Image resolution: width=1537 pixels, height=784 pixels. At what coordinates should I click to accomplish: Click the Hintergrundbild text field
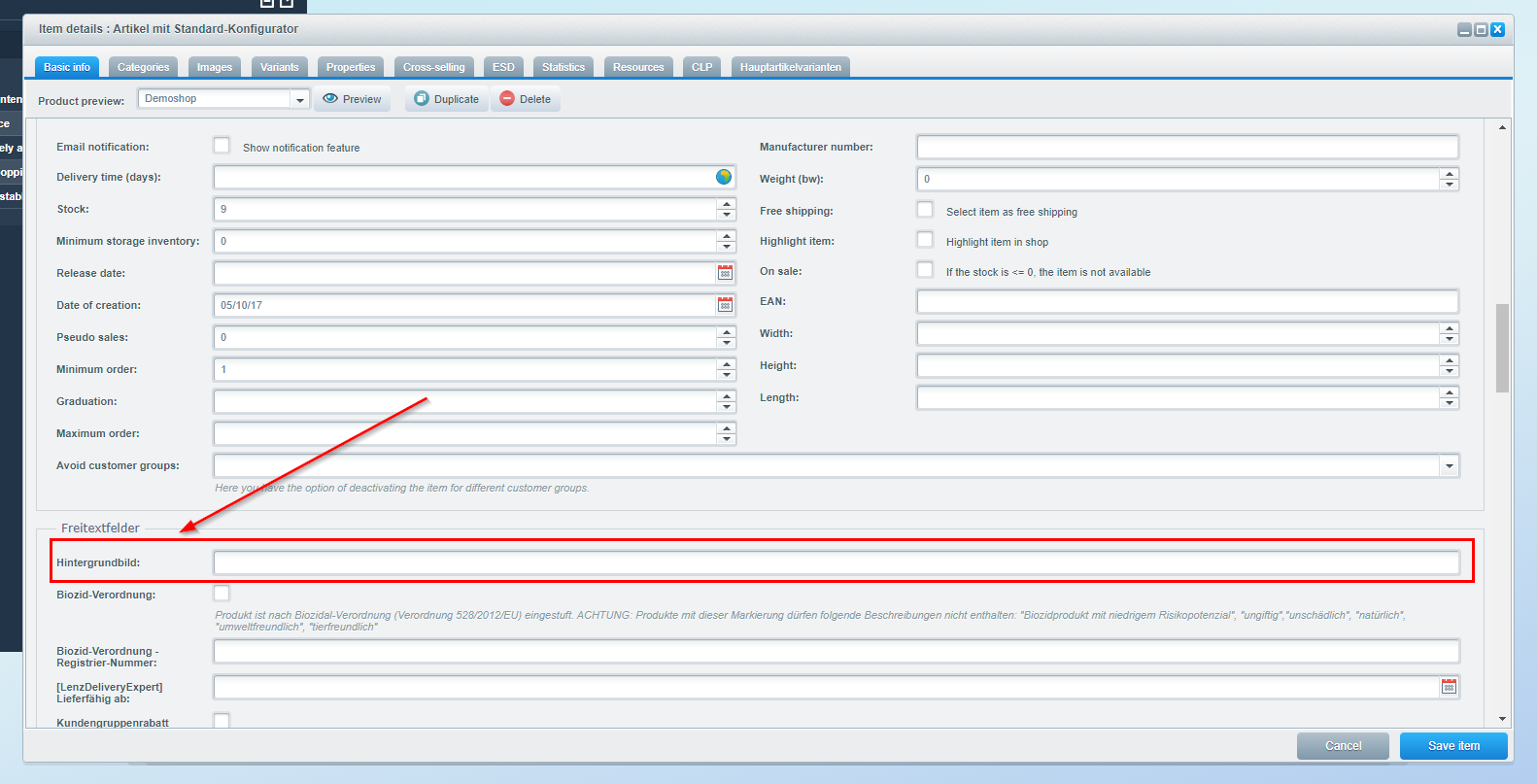point(837,562)
